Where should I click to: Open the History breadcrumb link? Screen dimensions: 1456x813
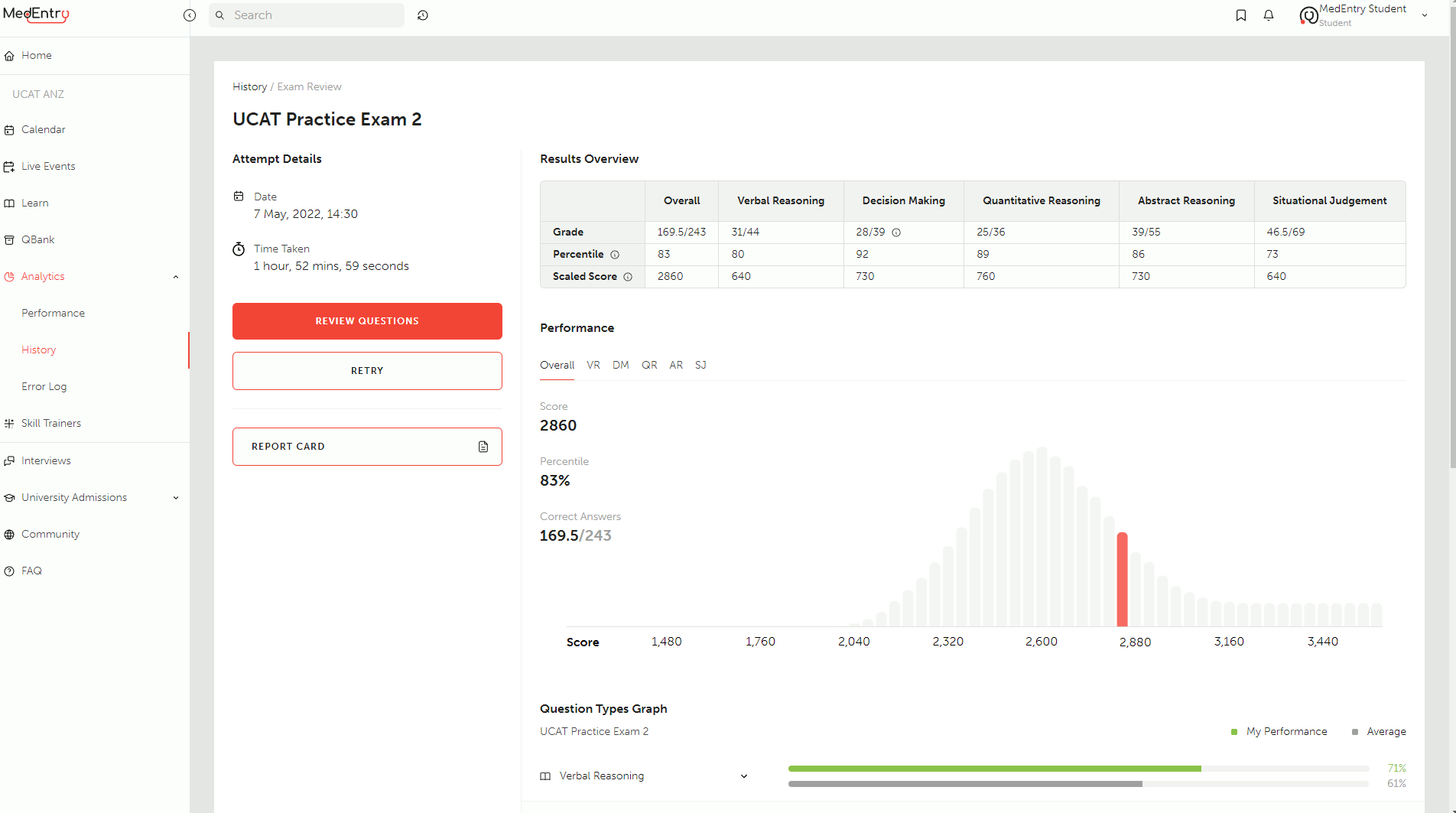(249, 86)
